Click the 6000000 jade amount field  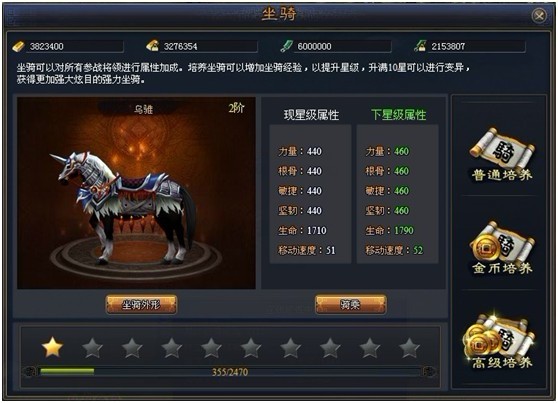(342, 46)
